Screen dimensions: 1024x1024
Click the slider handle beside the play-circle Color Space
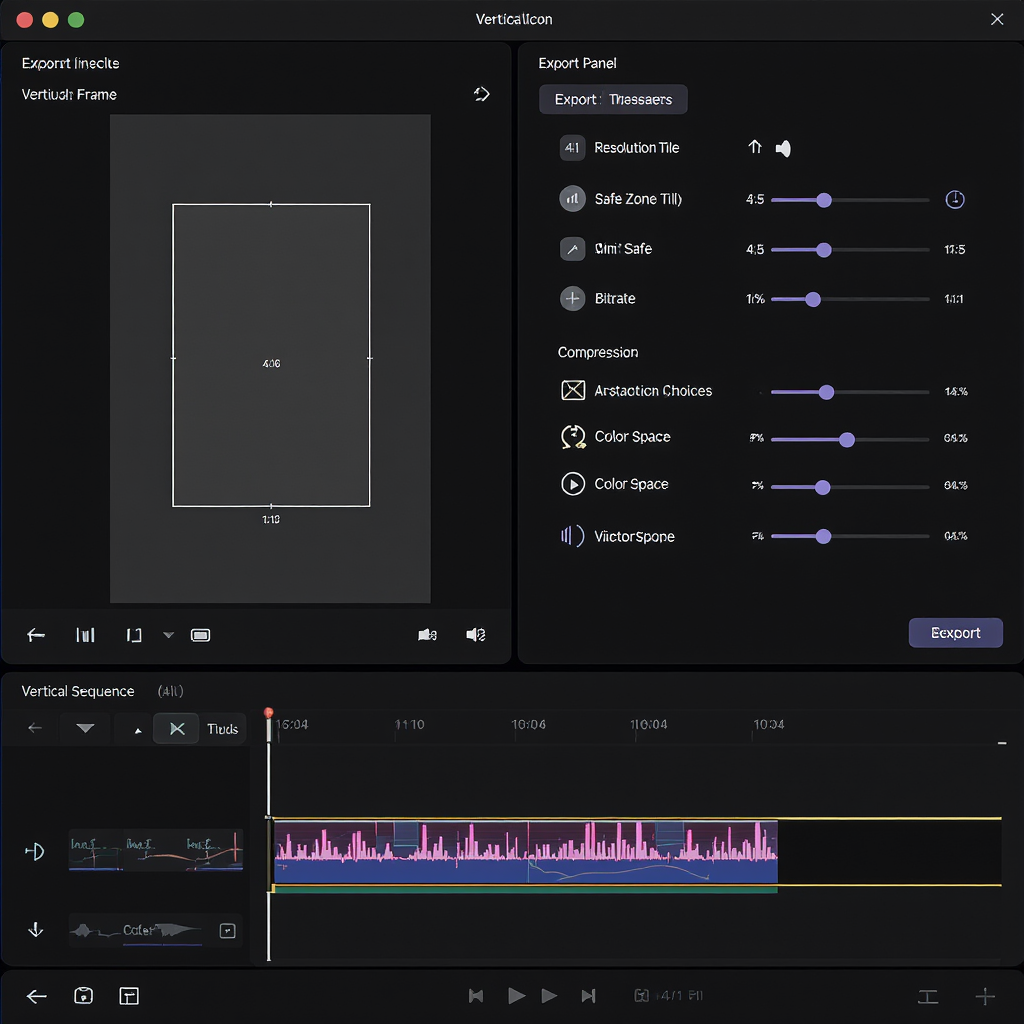[823, 487]
